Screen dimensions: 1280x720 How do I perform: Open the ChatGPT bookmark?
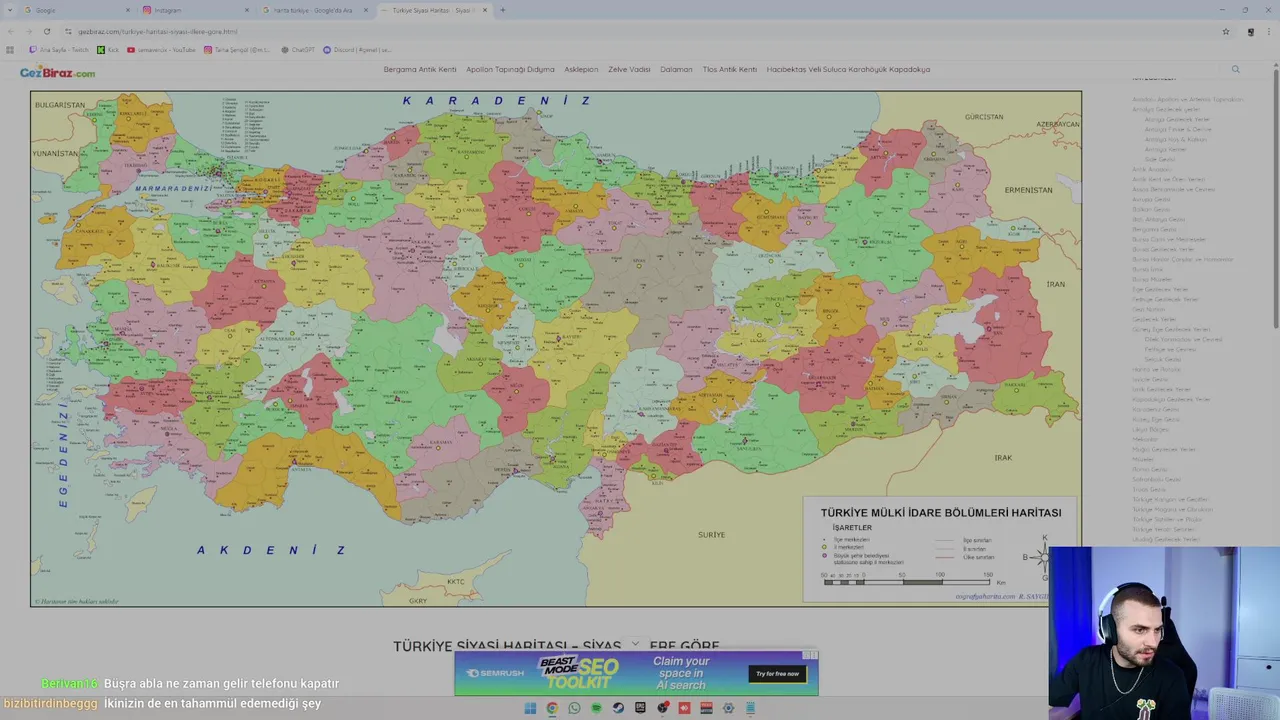pos(298,49)
